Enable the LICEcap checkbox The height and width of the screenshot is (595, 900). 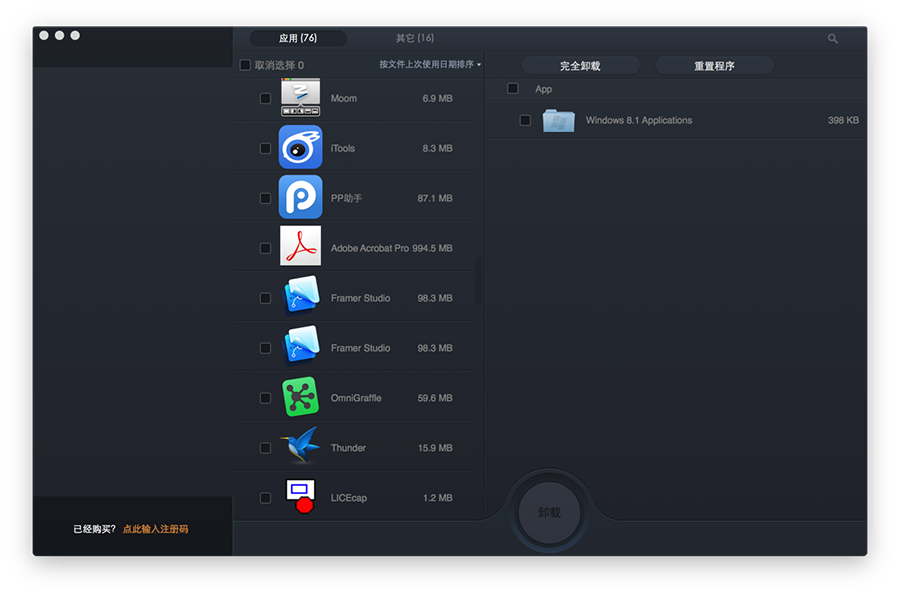tap(265, 497)
